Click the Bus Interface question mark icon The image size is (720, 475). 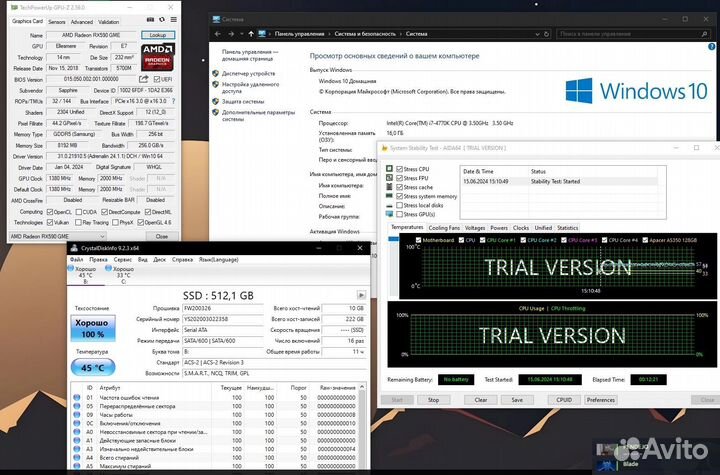coord(173,101)
